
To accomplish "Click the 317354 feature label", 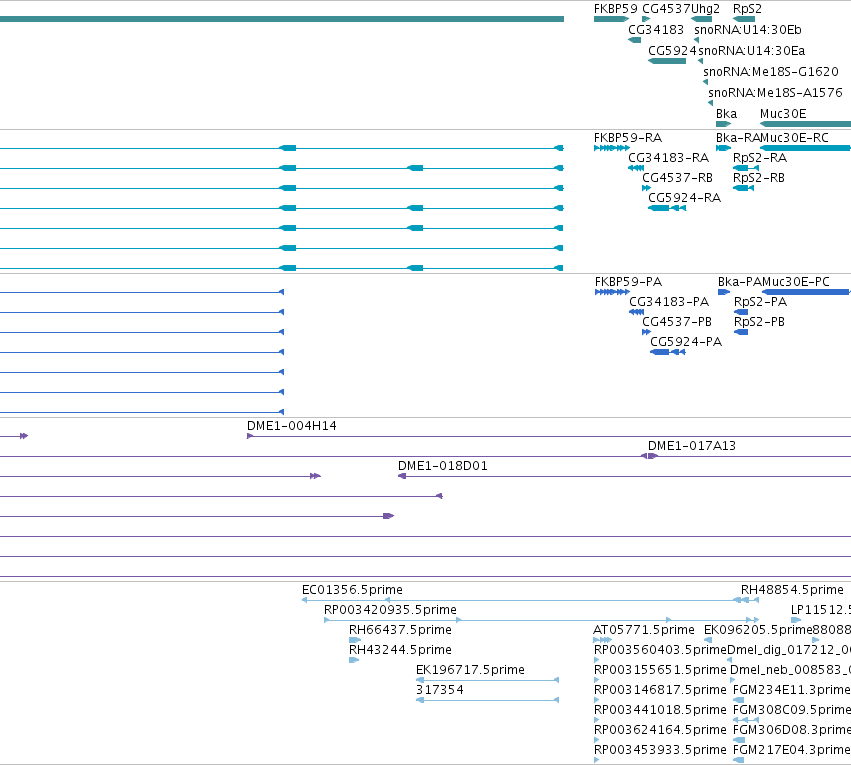I will [x=440, y=691].
